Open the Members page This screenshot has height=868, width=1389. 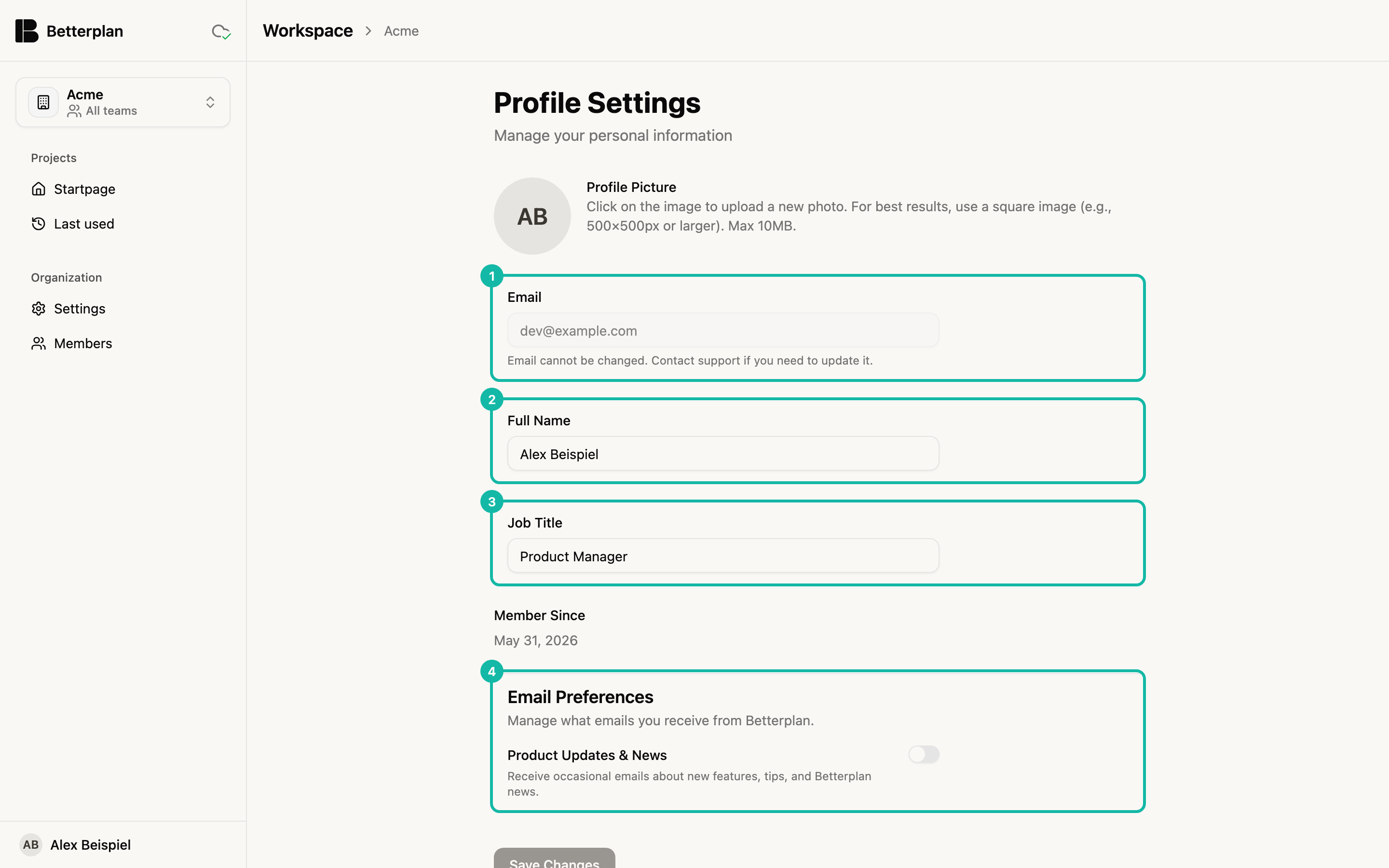click(123, 343)
